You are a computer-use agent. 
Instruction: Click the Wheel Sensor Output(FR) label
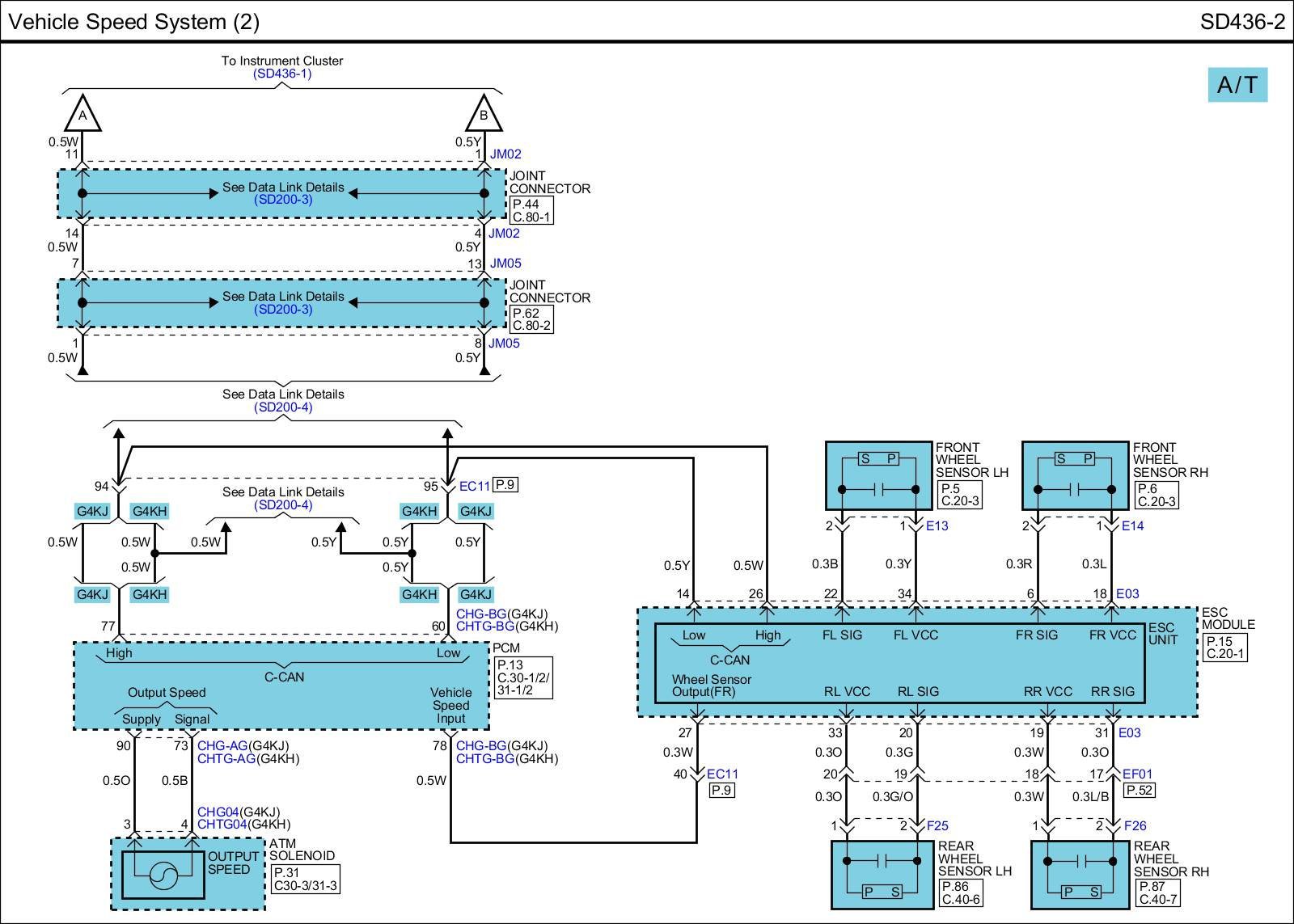[x=712, y=686]
